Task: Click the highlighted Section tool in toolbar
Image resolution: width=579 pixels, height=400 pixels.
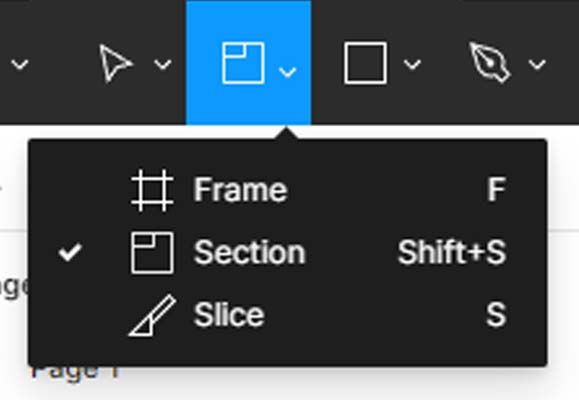Action: pos(243,63)
